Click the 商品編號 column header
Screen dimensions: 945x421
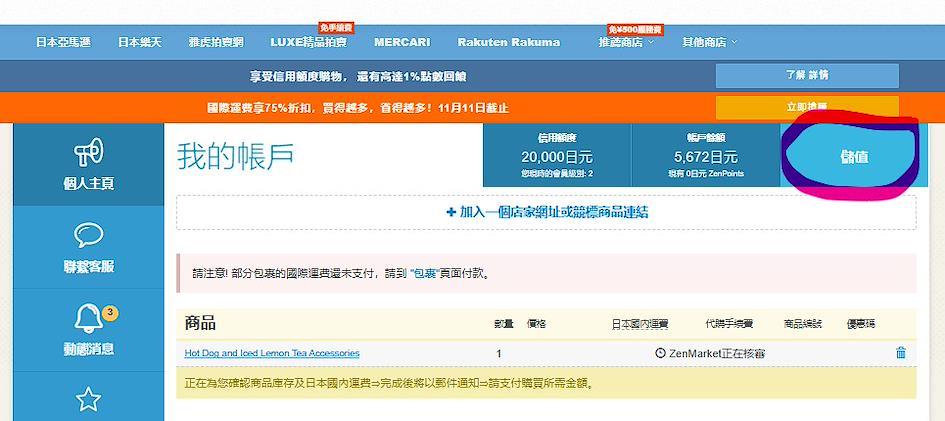pos(803,324)
